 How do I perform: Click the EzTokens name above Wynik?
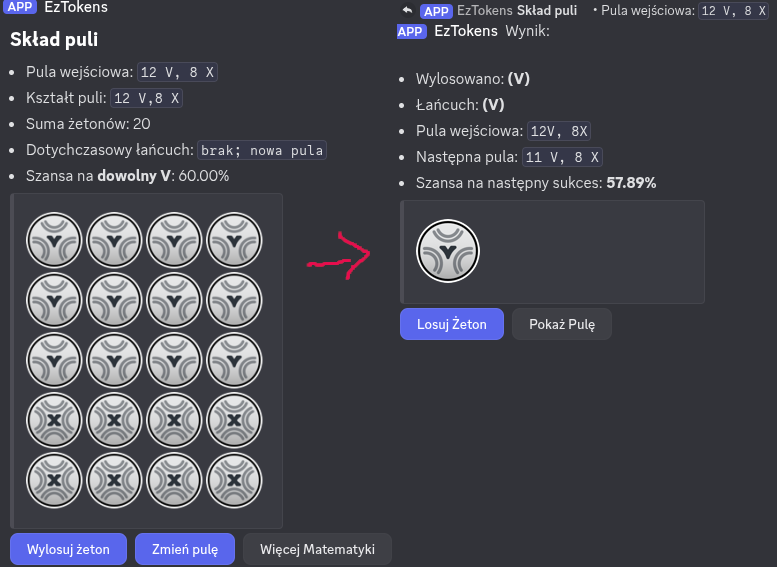pos(466,31)
